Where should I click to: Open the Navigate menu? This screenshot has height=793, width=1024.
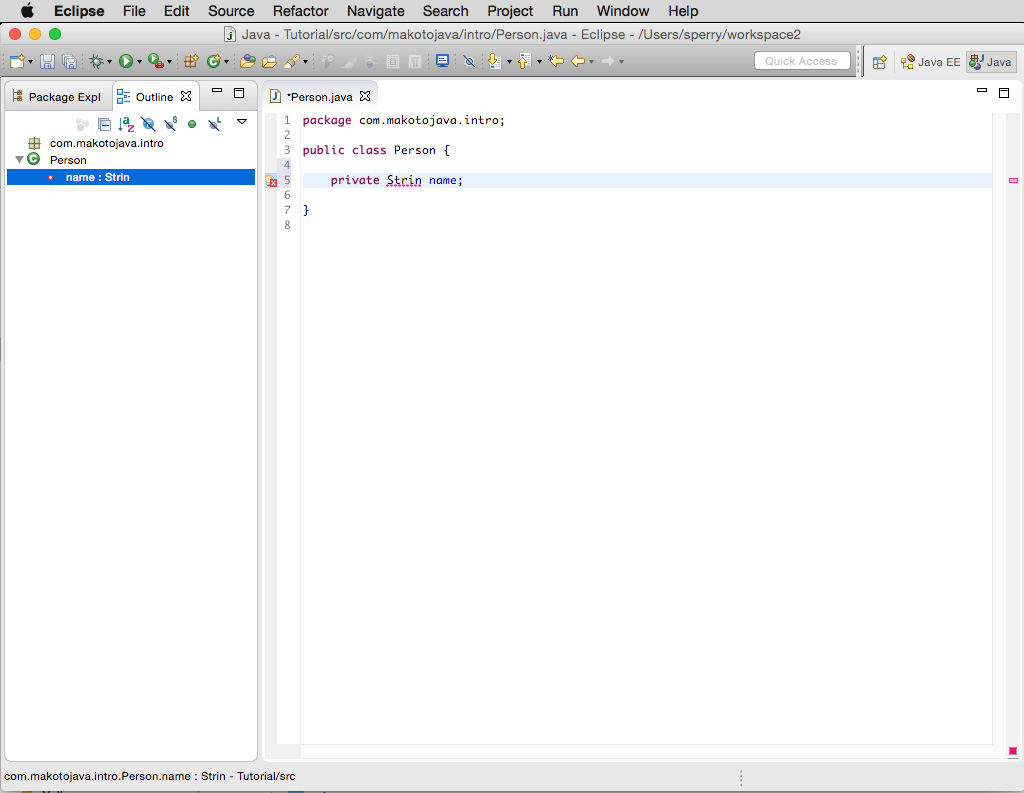pos(376,11)
